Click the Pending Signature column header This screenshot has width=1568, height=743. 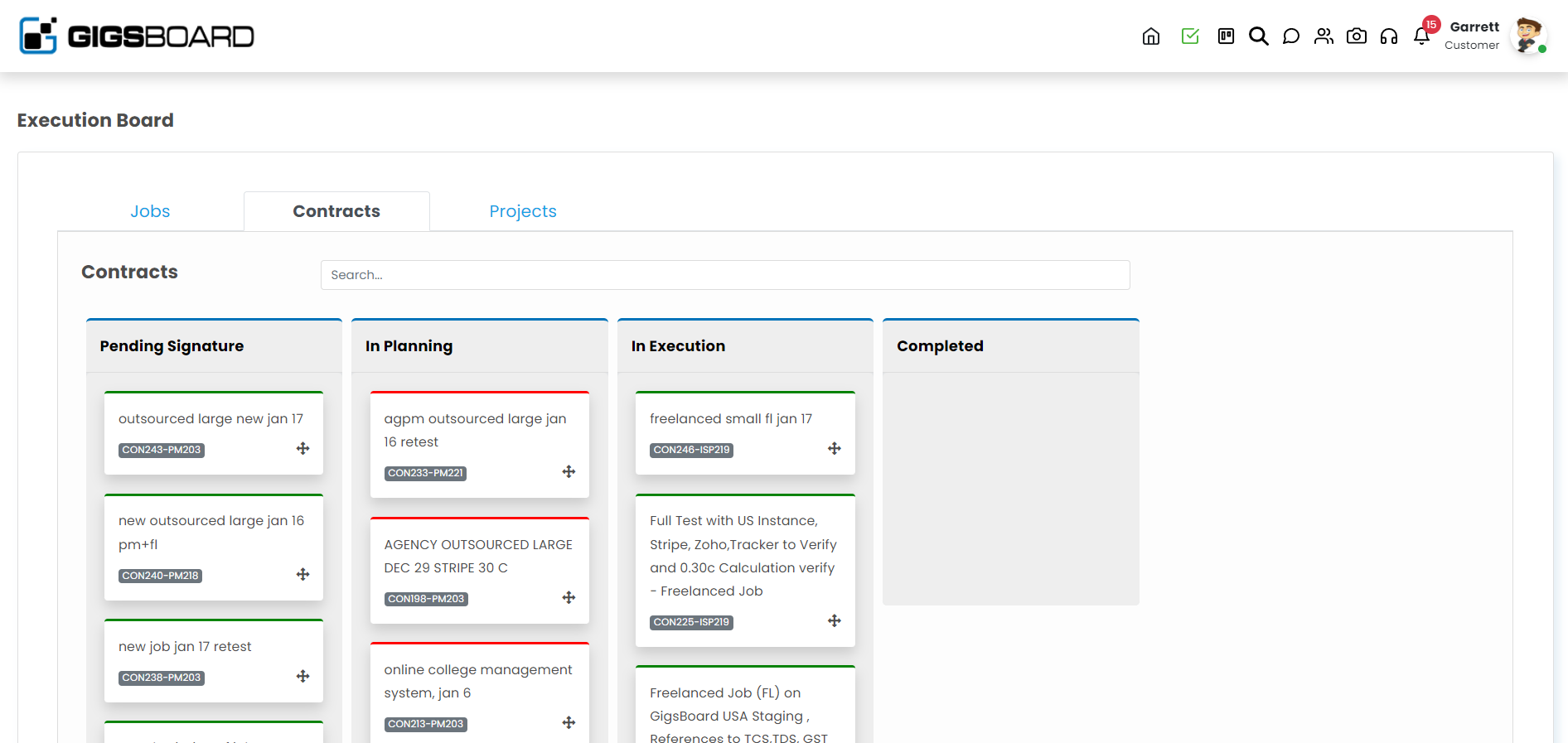pos(172,346)
